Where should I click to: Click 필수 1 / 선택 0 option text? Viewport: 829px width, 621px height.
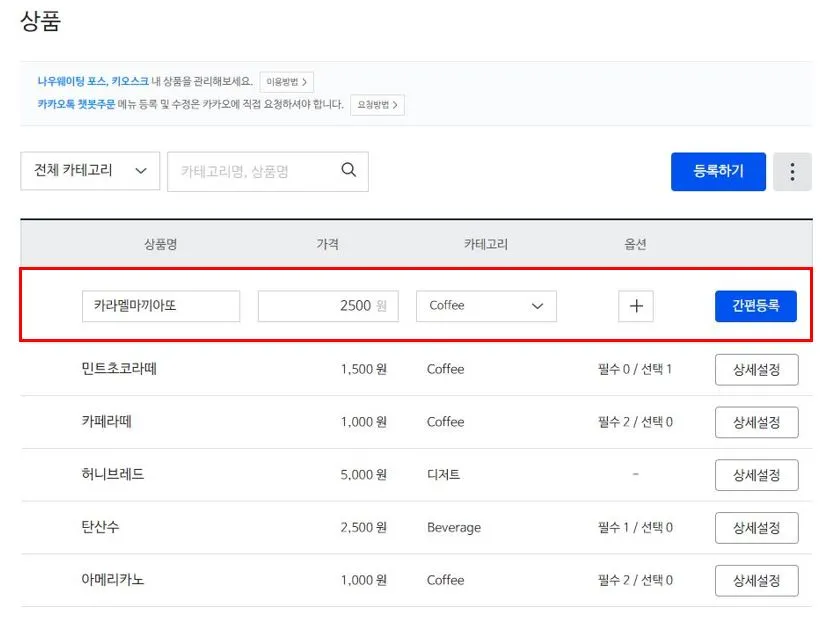[x=635, y=527]
